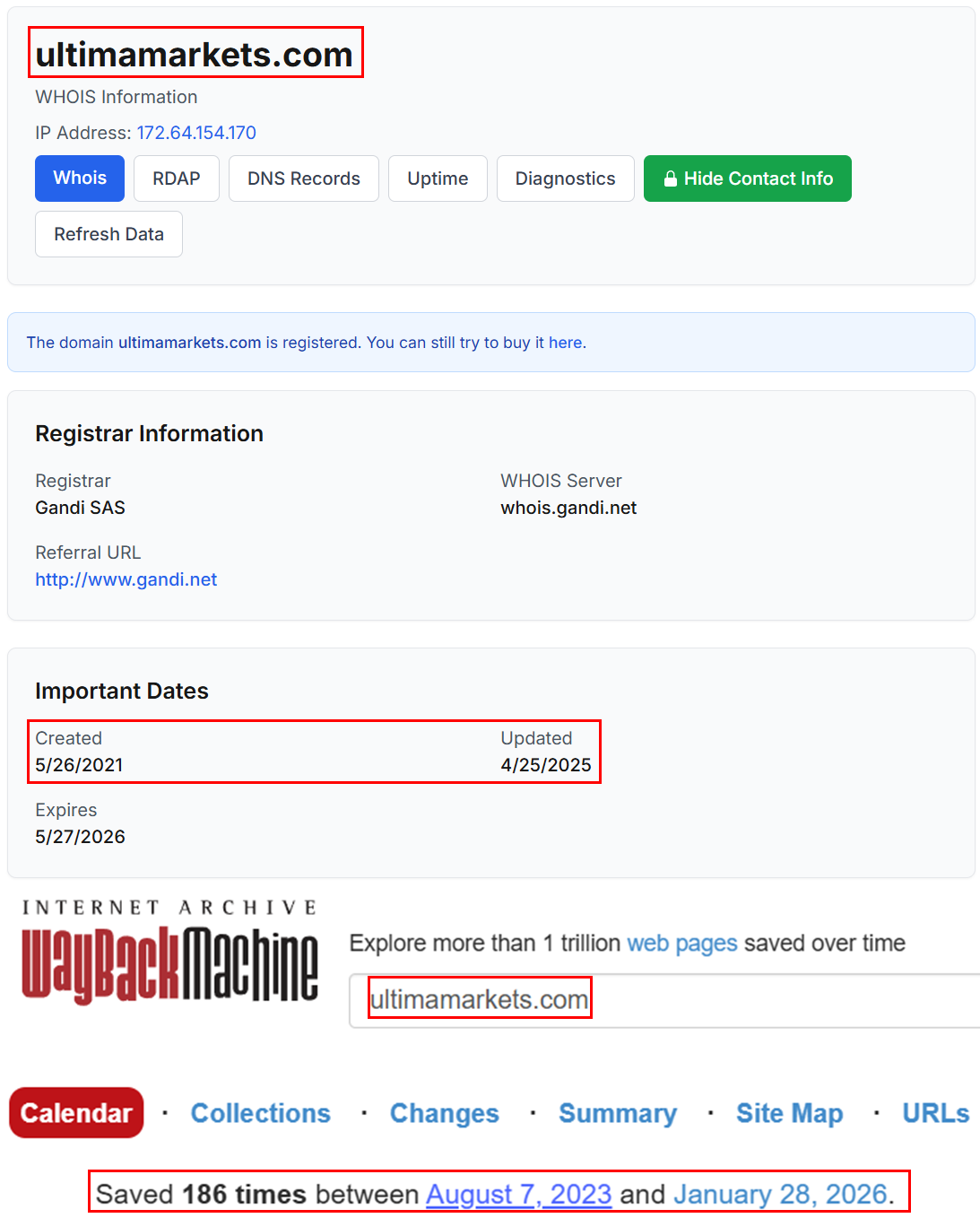The height and width of the screenshot is (1218, 980).
Task: Refresh the WHOIS data
Action: (x=108, y=233)
